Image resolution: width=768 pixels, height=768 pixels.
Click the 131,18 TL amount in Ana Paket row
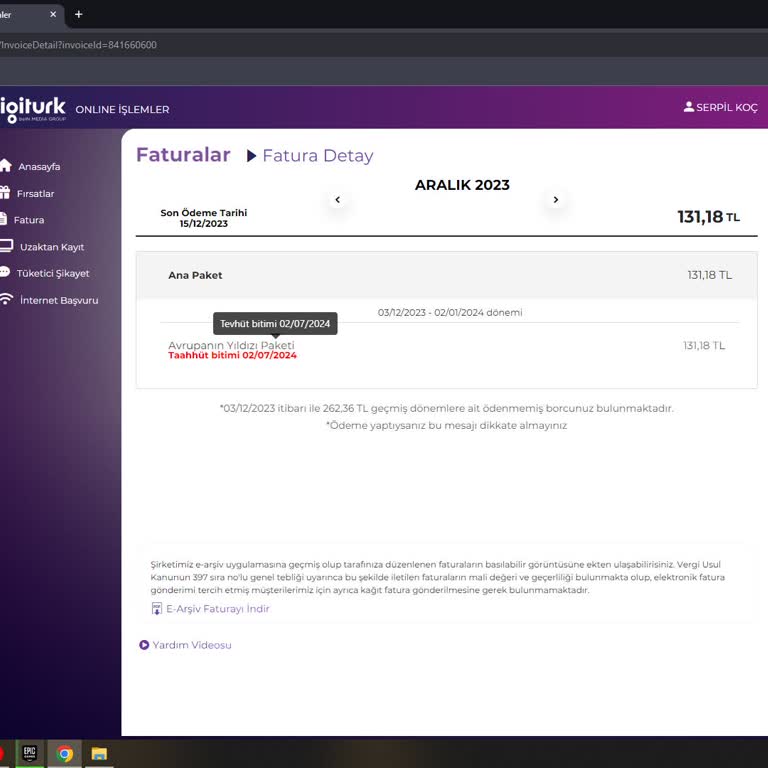click(709, 275)
